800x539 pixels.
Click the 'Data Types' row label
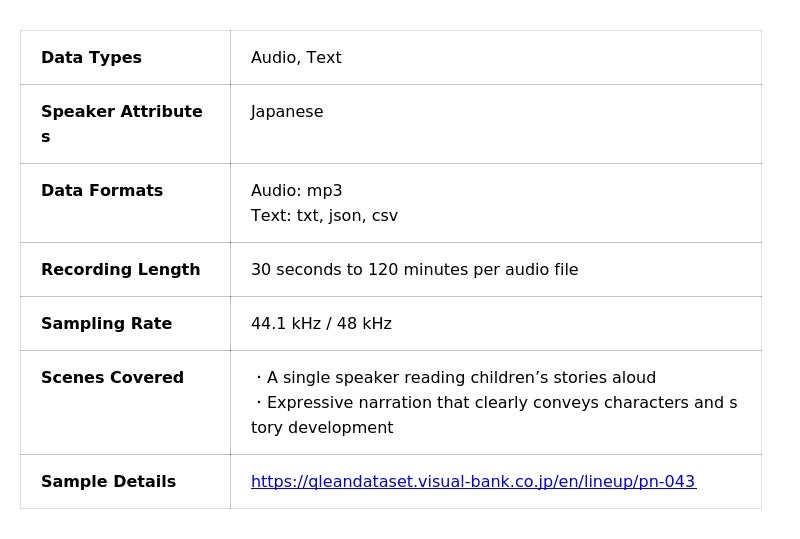pyautogui.click(x=91, y=58)
